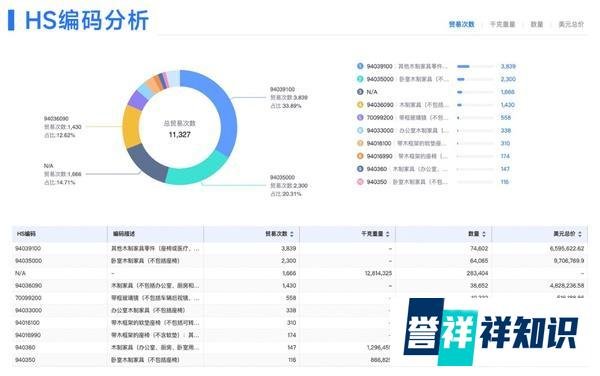600x376 pixels.
Task: Click the HS编码分析 page title
Action: [86, 20]
